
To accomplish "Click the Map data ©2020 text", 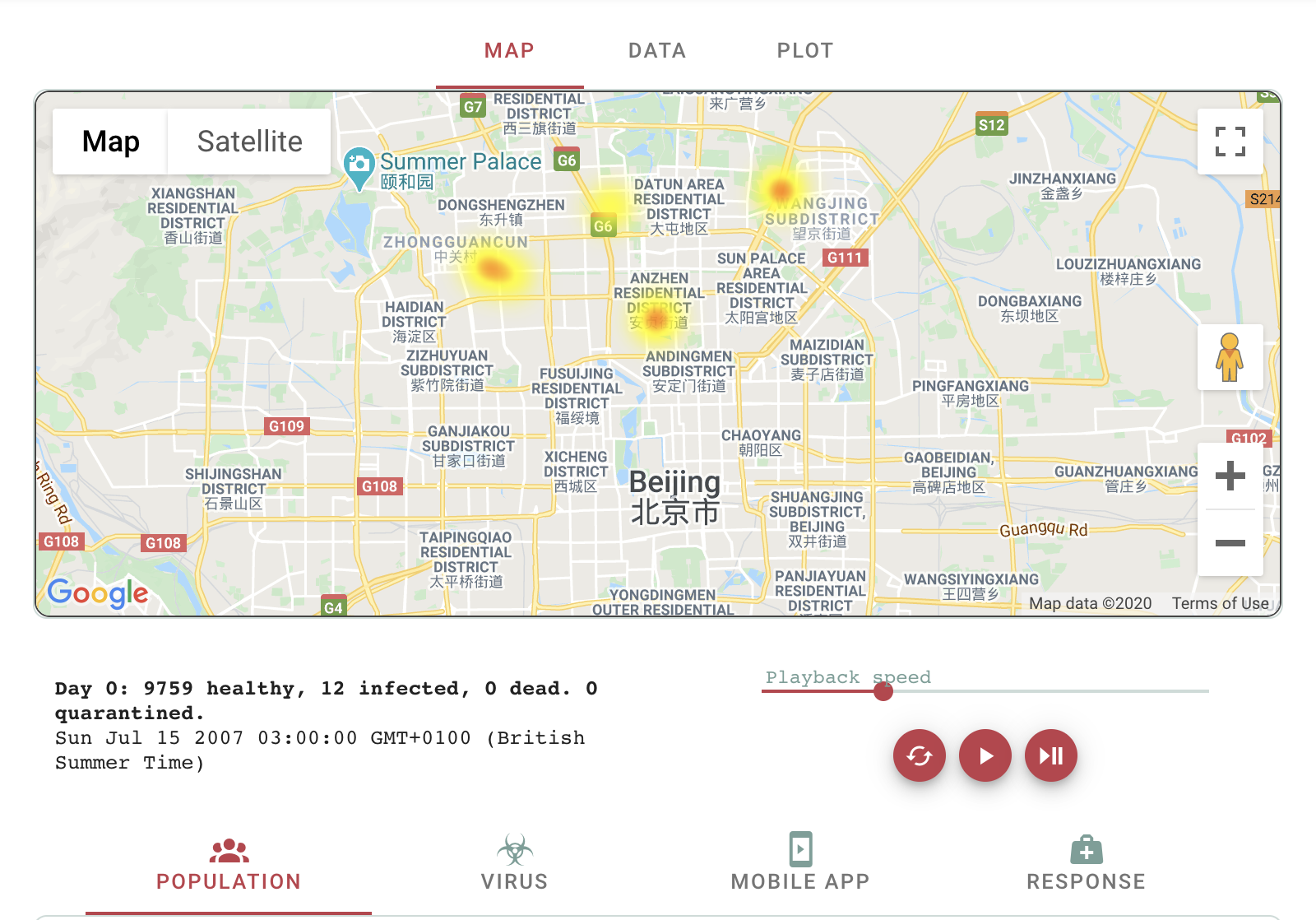I will pos(1091,604).
